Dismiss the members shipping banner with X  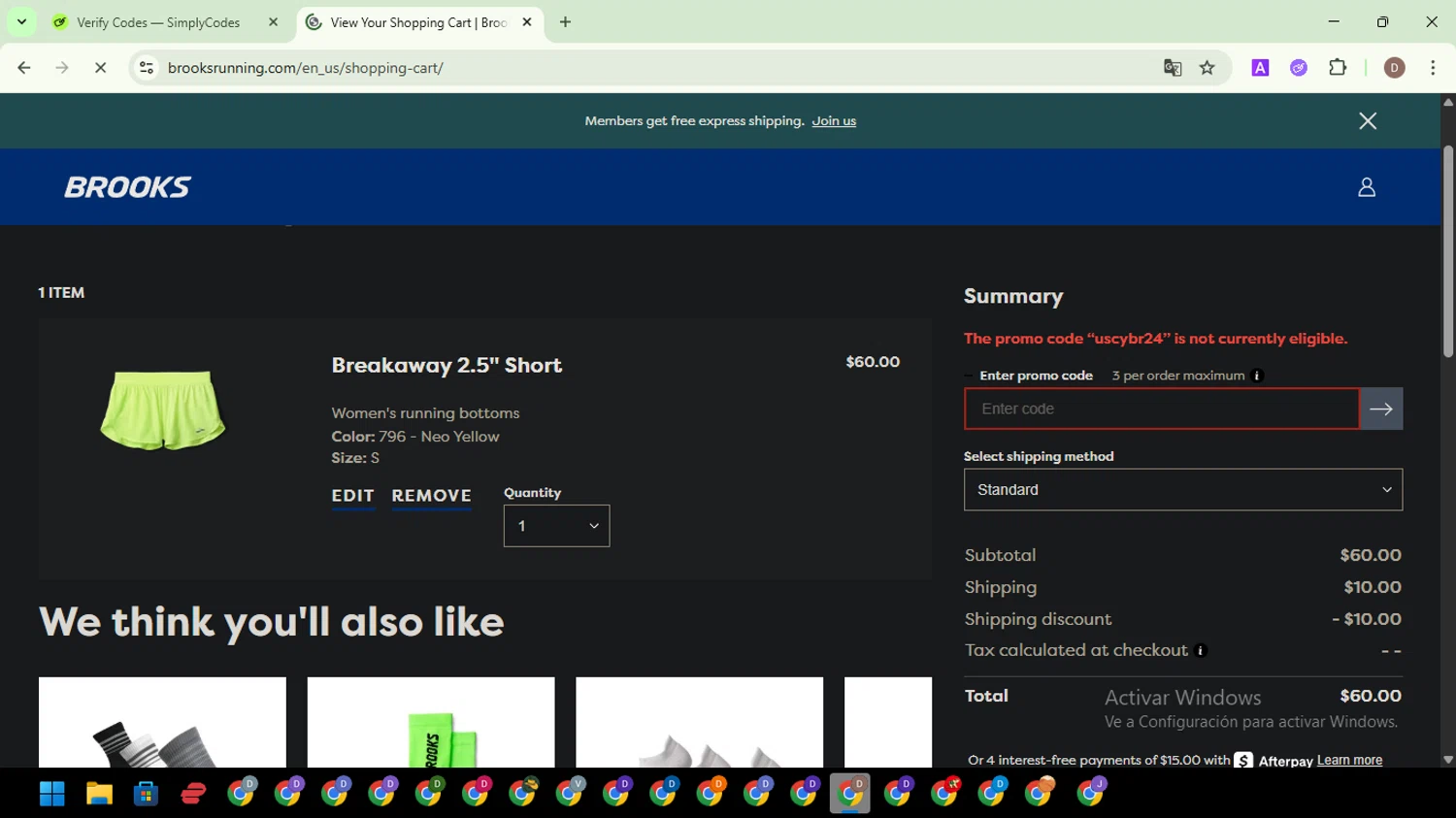coord(1368,121)
